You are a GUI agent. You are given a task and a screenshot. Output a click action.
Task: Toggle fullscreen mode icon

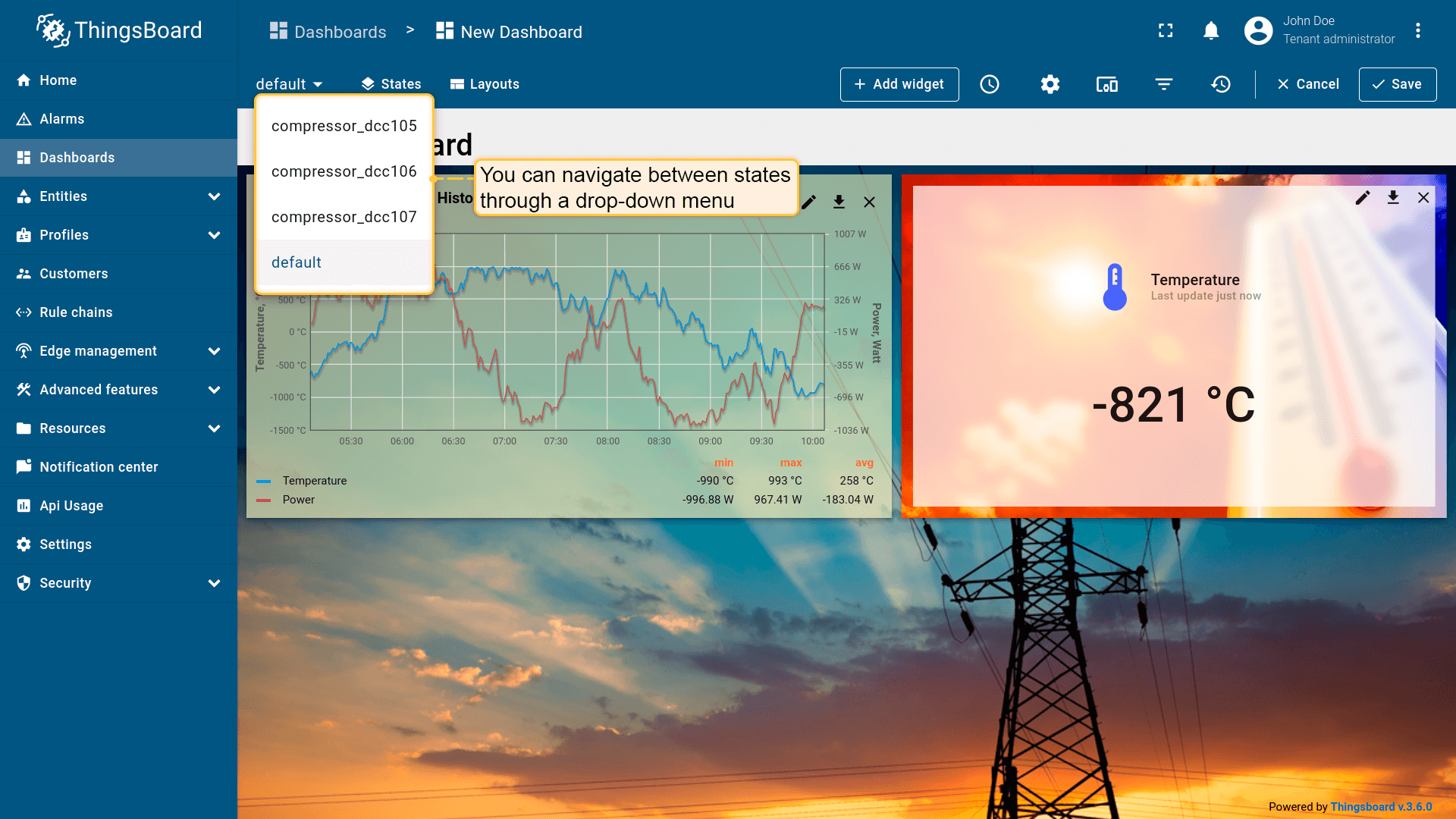1166,30
